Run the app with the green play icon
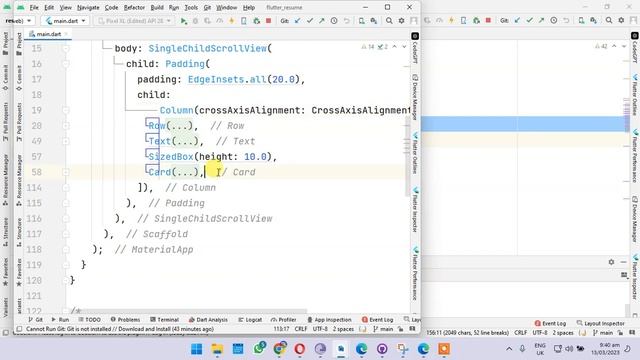Screen dimensions: 640x360 tap(184, 21)
